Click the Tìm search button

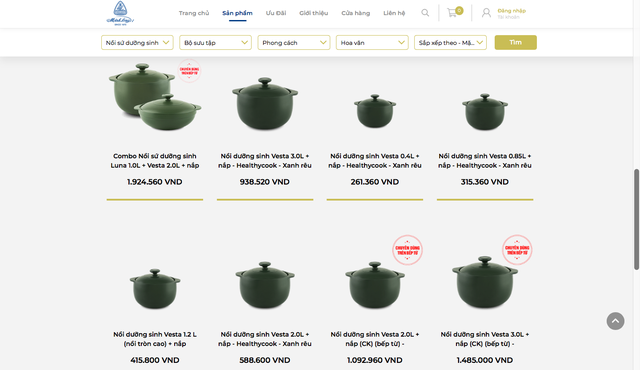click(x=516, y=42)
